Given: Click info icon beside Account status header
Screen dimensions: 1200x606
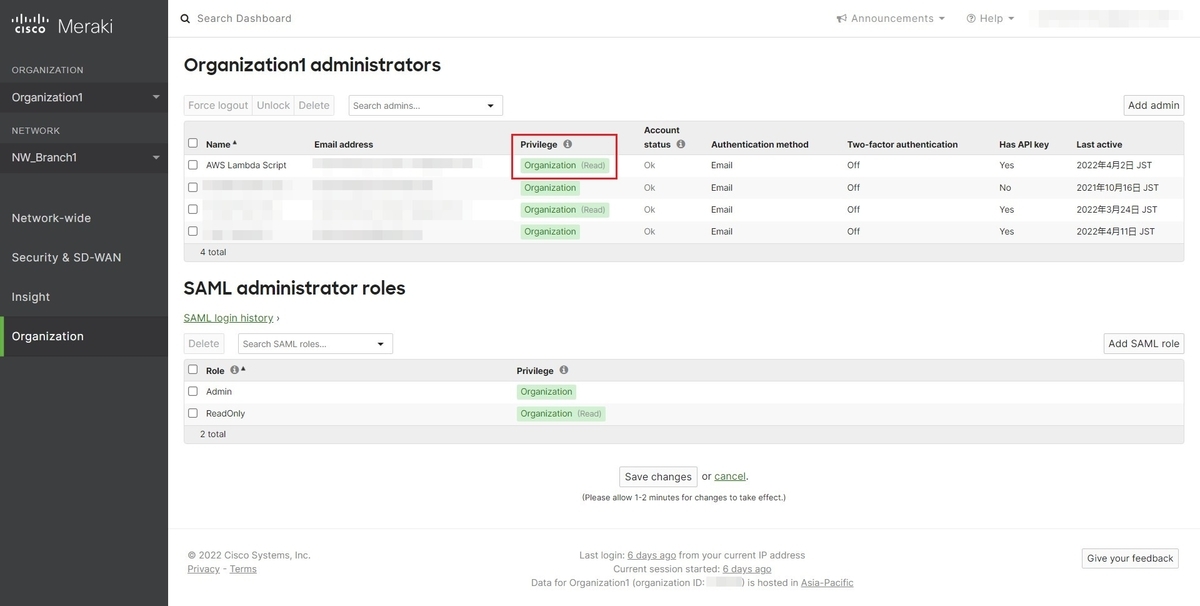Looking at the screenshot, I should pyautogui.click(x=681, y=144).
